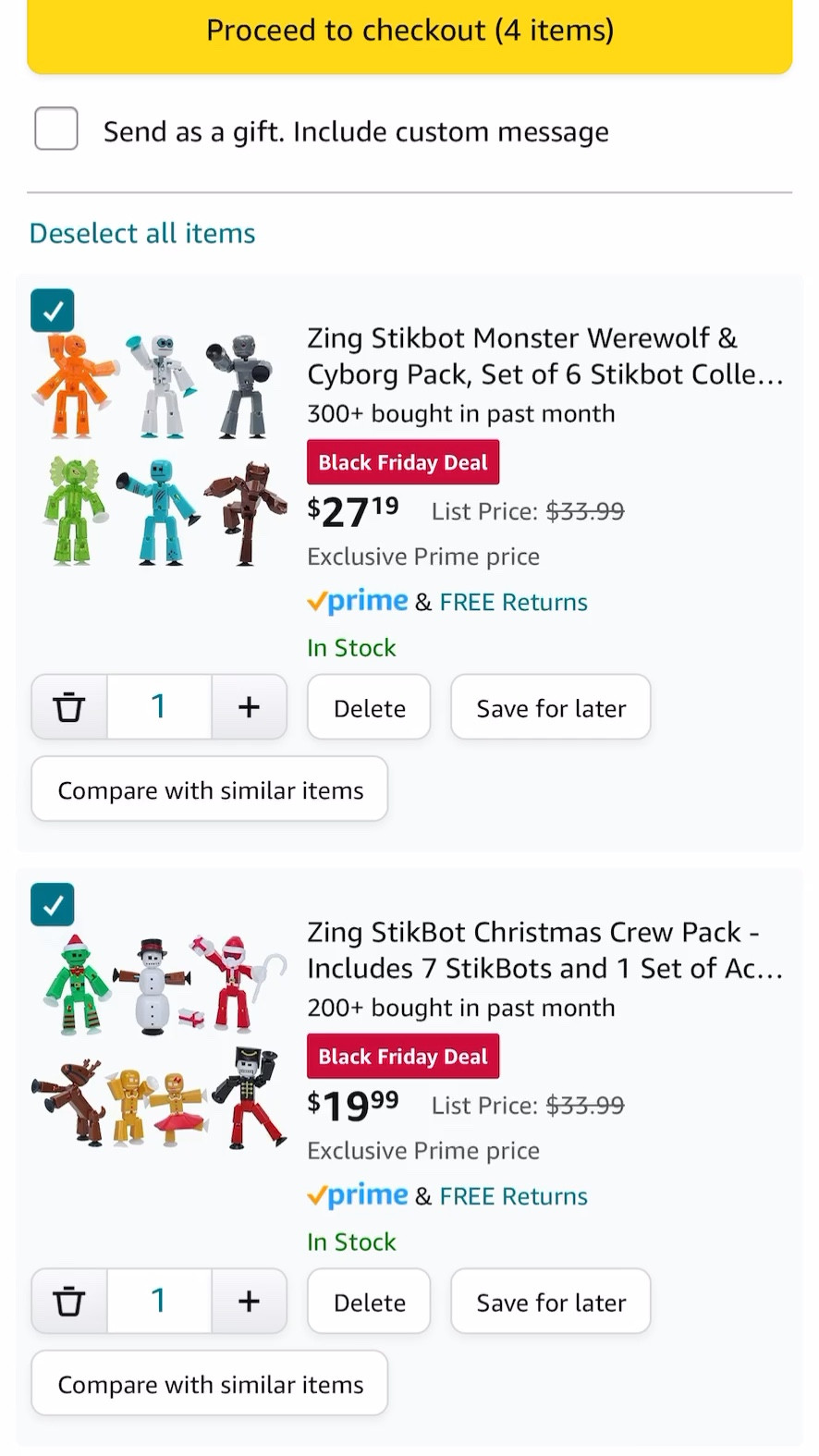Click the Prime logo on the Christmas Crew item

[x=357, y=1194]
